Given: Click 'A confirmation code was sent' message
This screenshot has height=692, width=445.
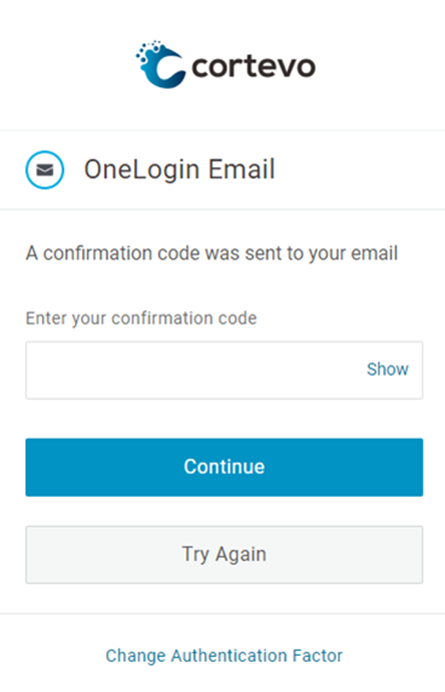Looking at the screenshot, I should [x=212, y=254].
